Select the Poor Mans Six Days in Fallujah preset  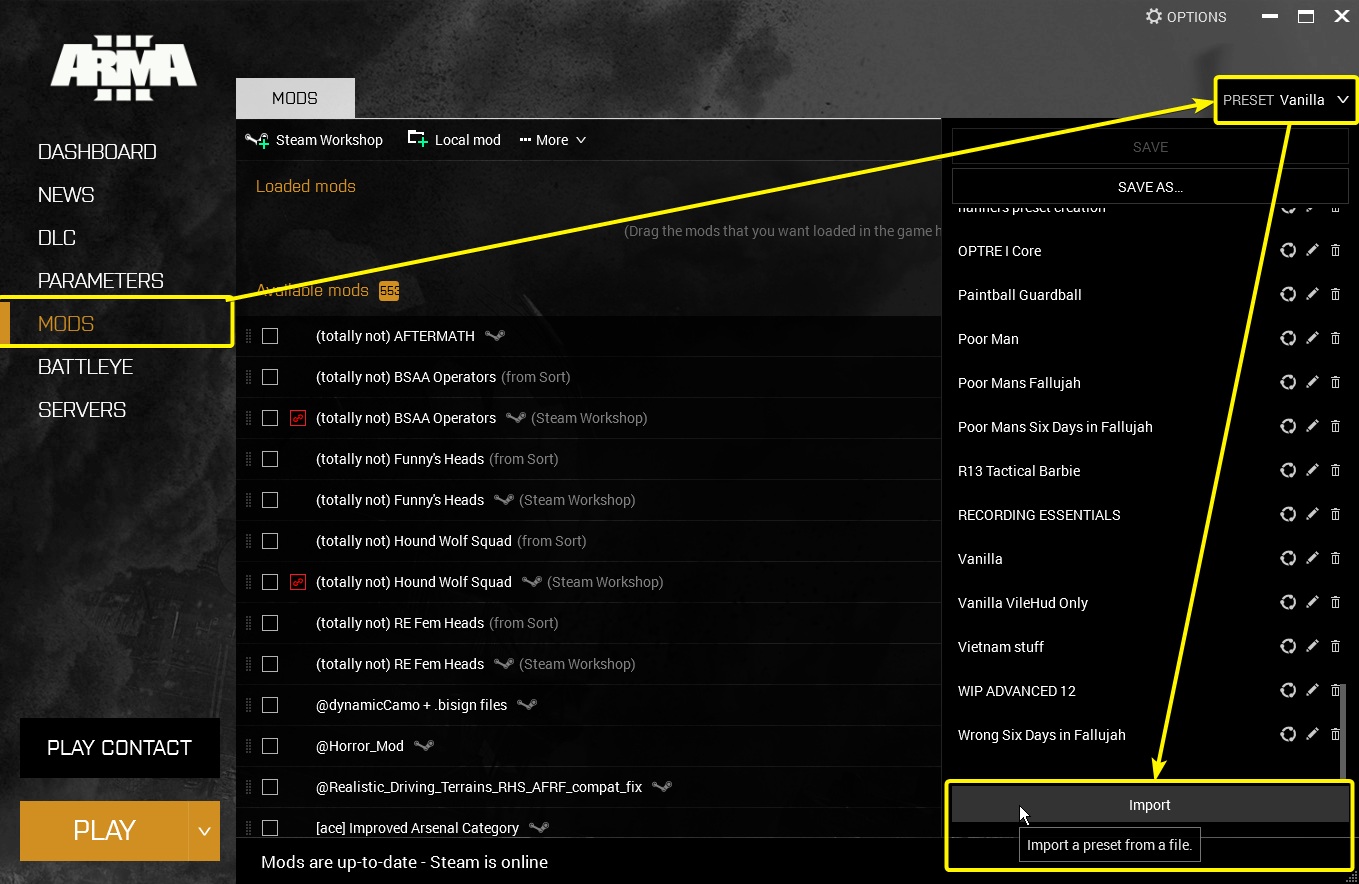tap(1055, 427)
